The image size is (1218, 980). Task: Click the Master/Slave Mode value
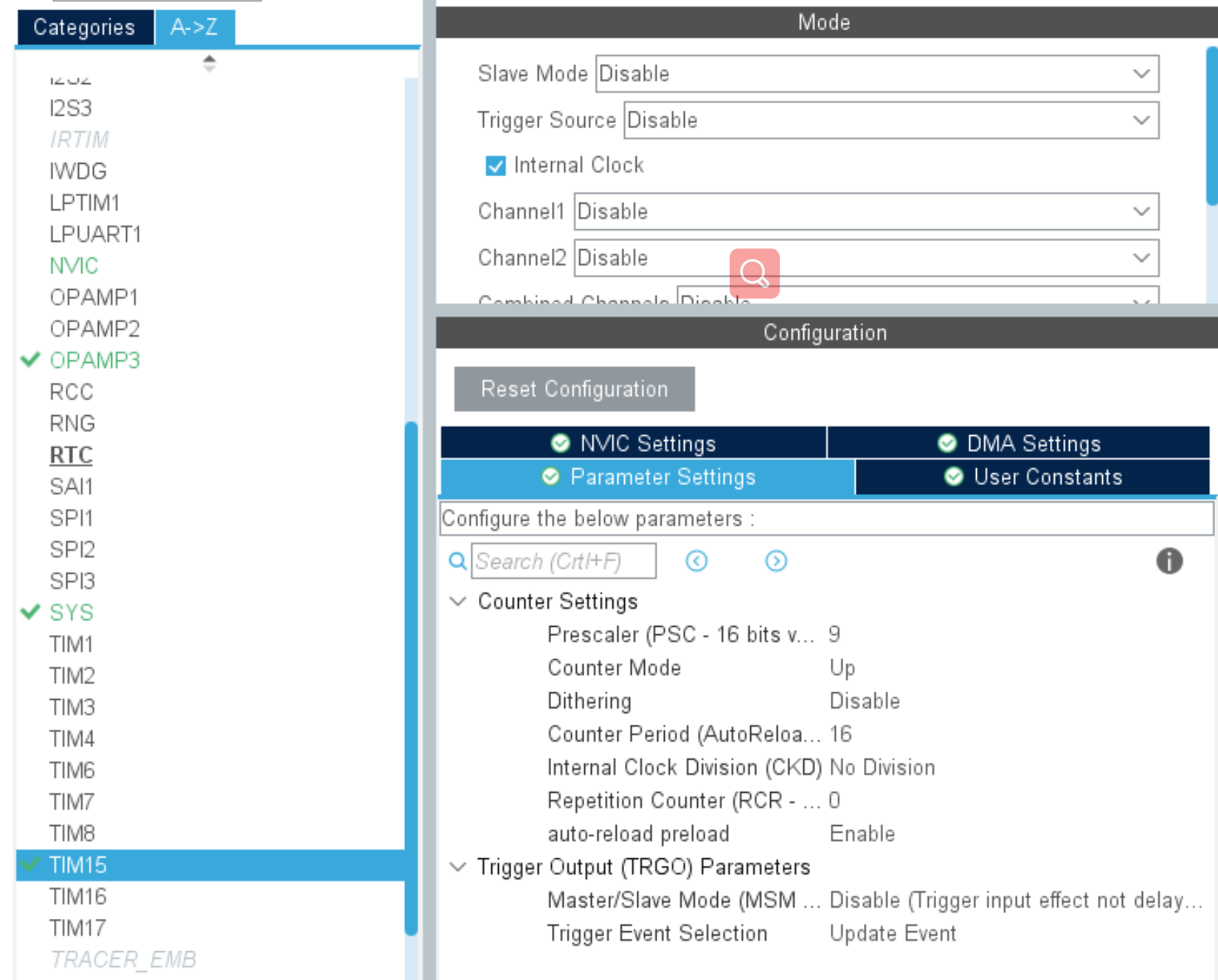coord(1017,900)
